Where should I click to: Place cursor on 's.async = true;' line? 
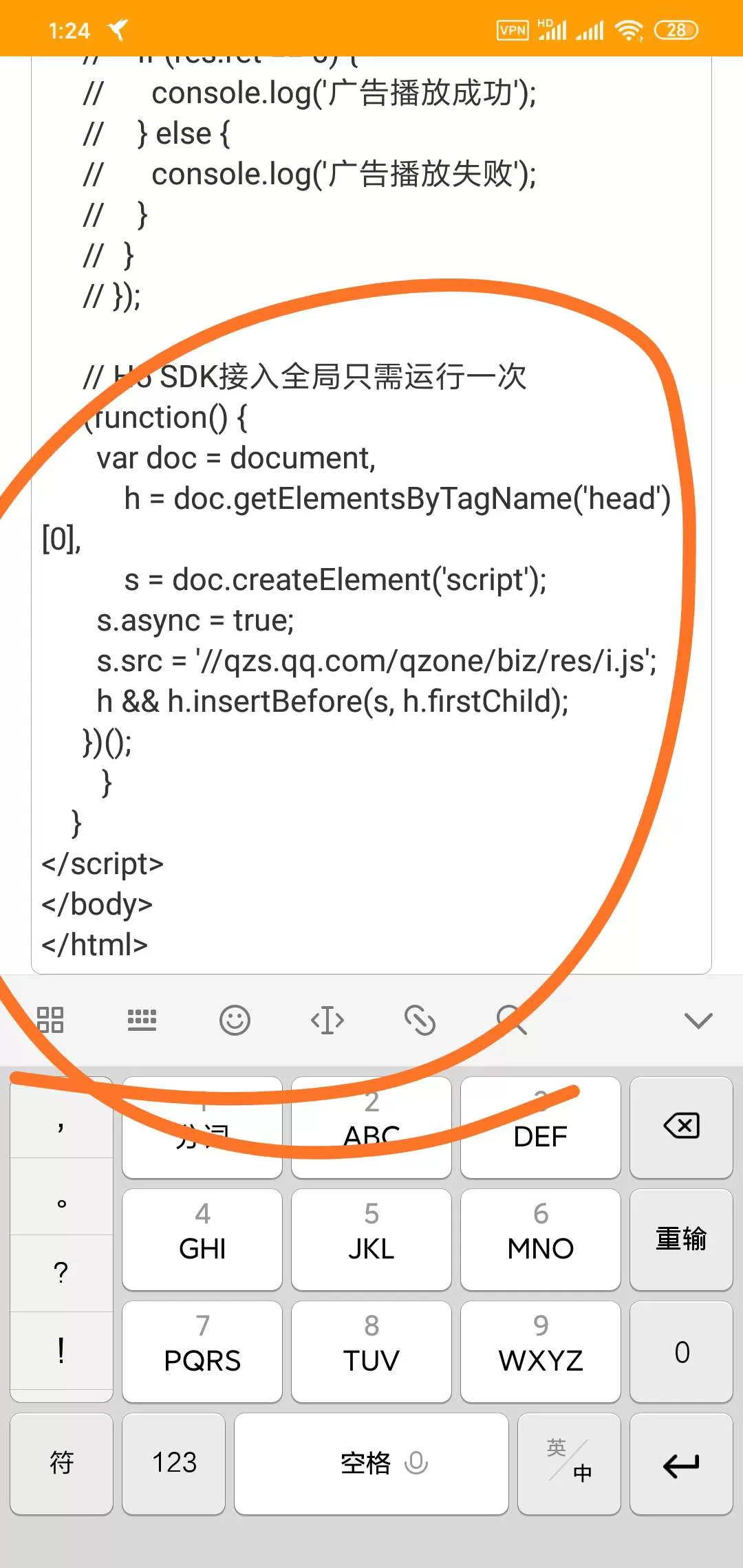pos(195,621)
